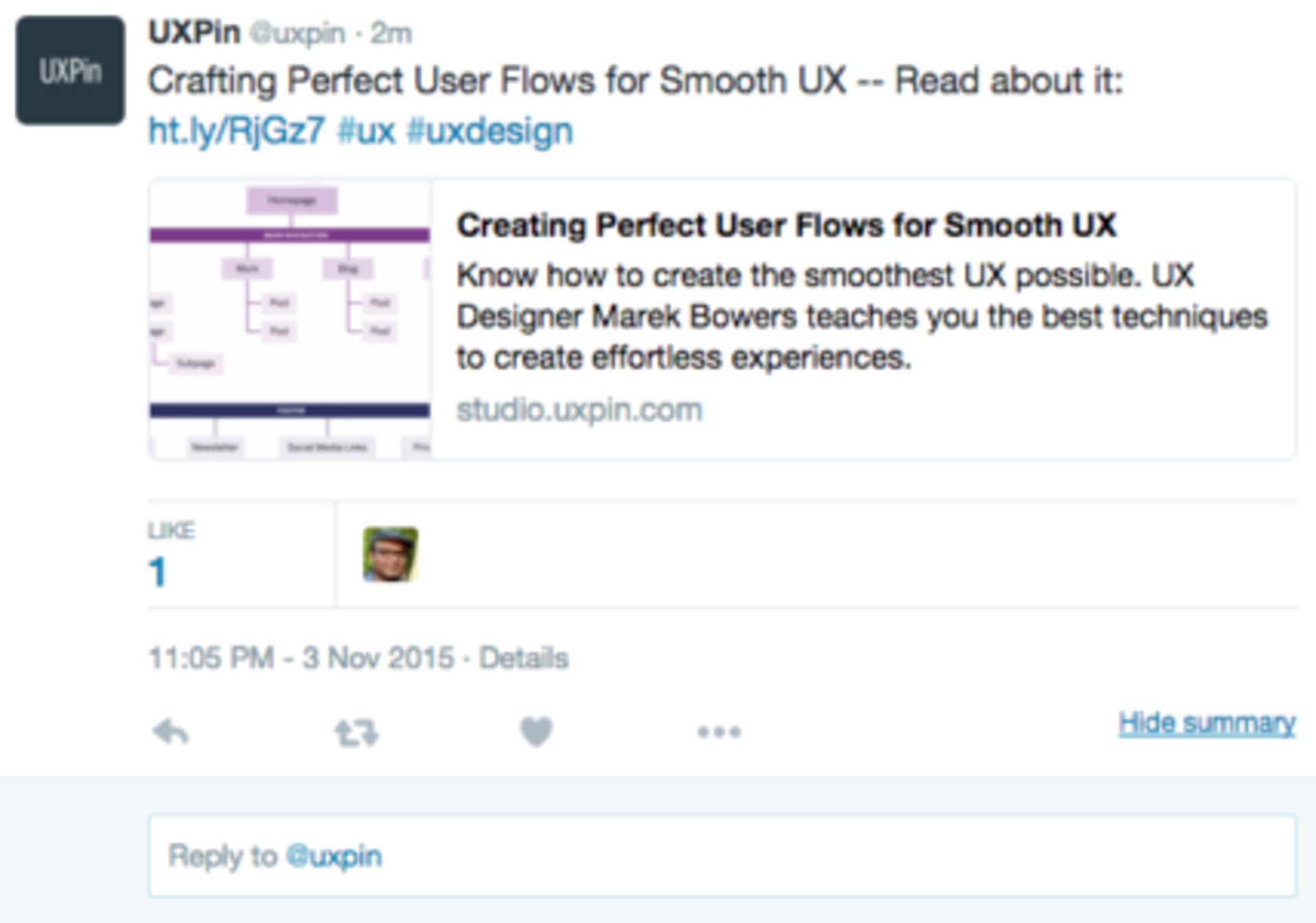Click the 2m relative timestamp
Image resolution: width=1316 pixels, height=923 pixels.
391,33
